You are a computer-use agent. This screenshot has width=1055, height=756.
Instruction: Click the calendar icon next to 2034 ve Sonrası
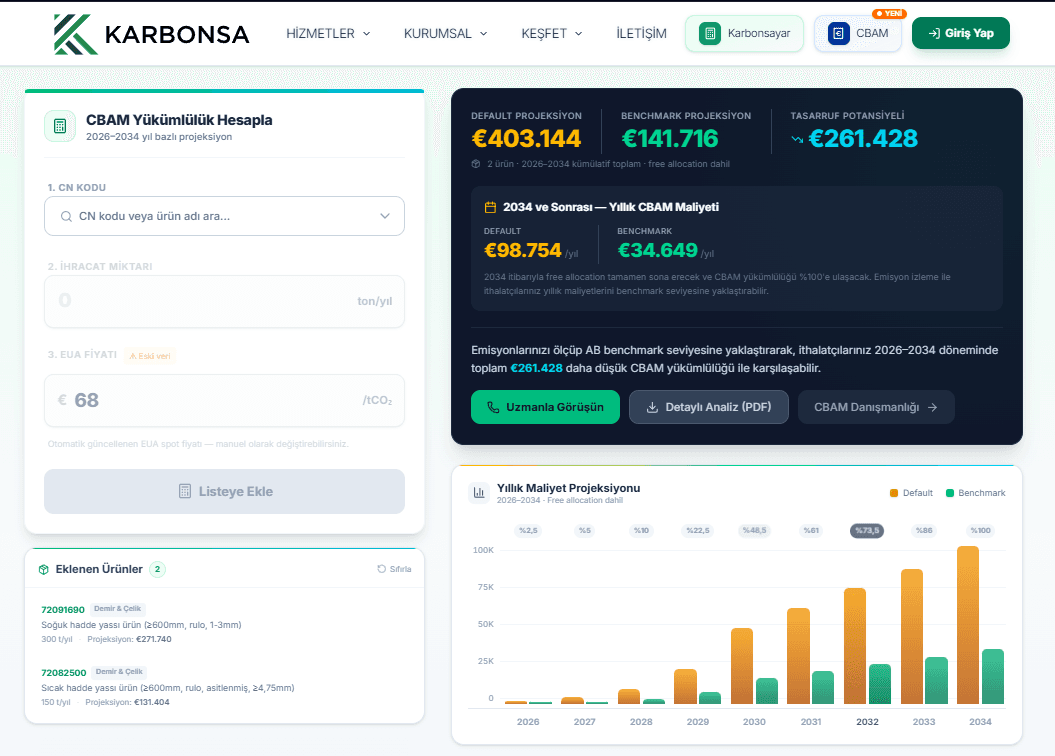click(489, 206)
